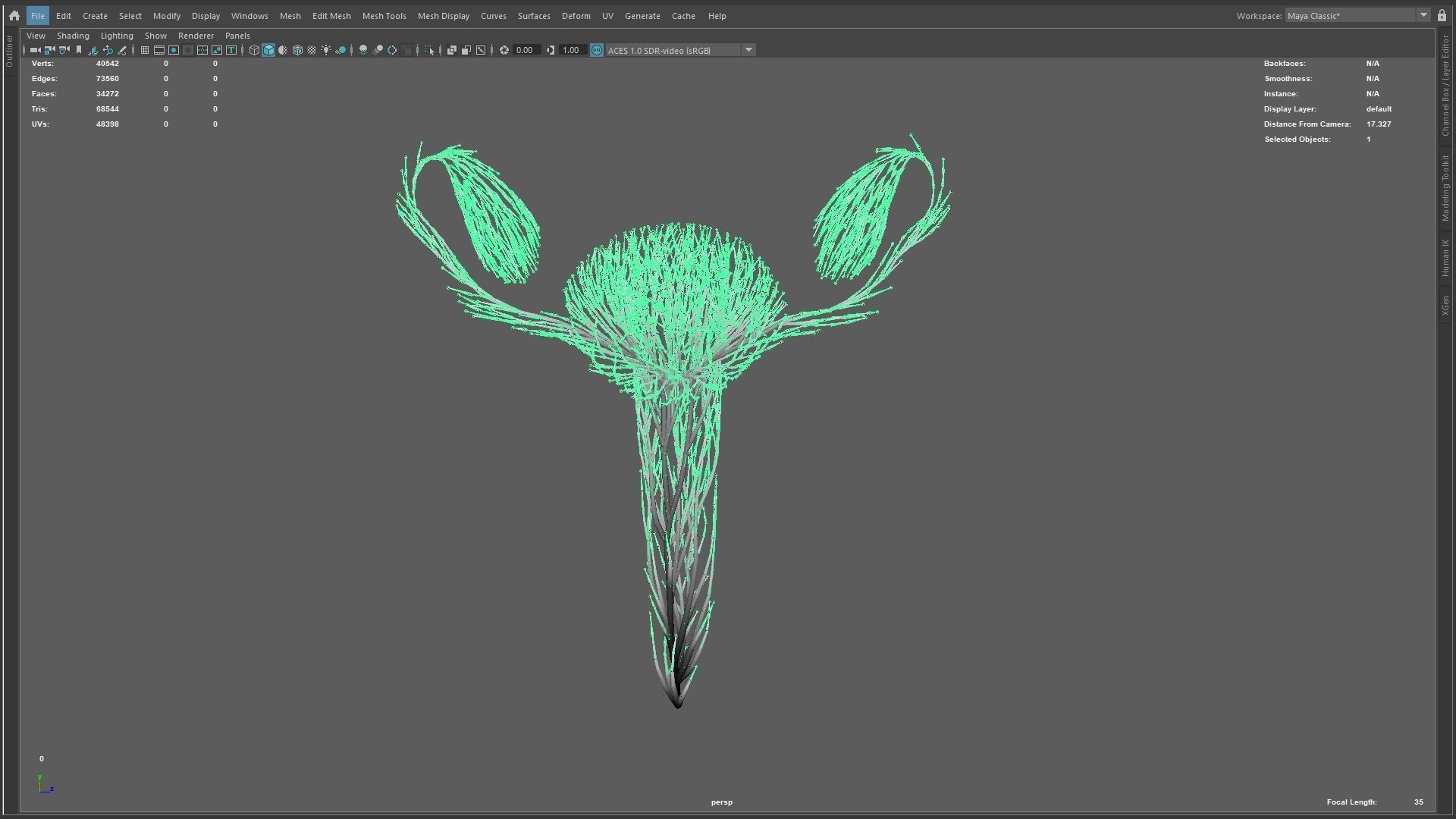Toggle the Field Chart icon
Screen dimensions: 1456x819
(x=202, y=50)
